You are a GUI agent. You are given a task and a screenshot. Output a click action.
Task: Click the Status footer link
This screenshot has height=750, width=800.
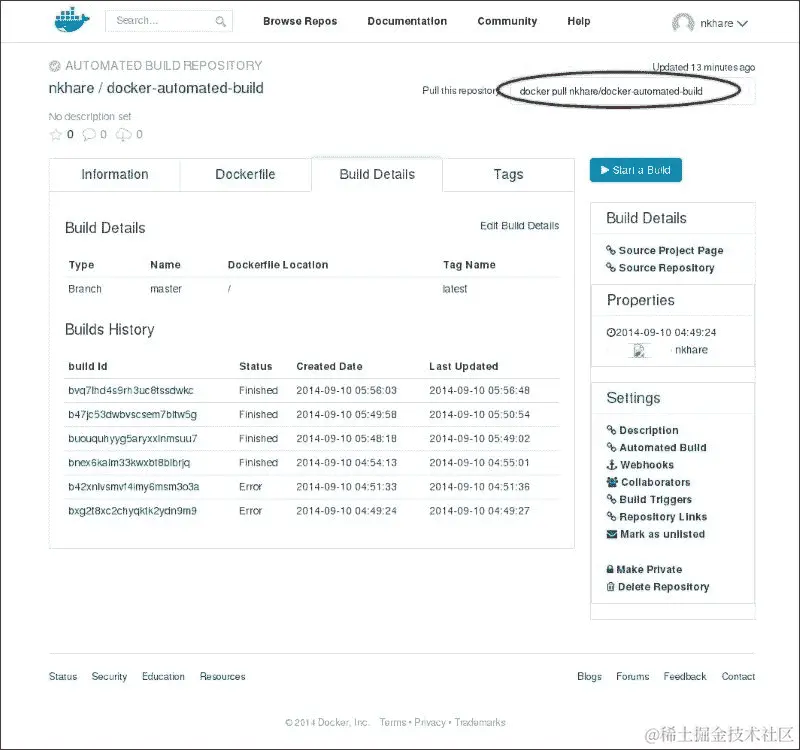63,677
